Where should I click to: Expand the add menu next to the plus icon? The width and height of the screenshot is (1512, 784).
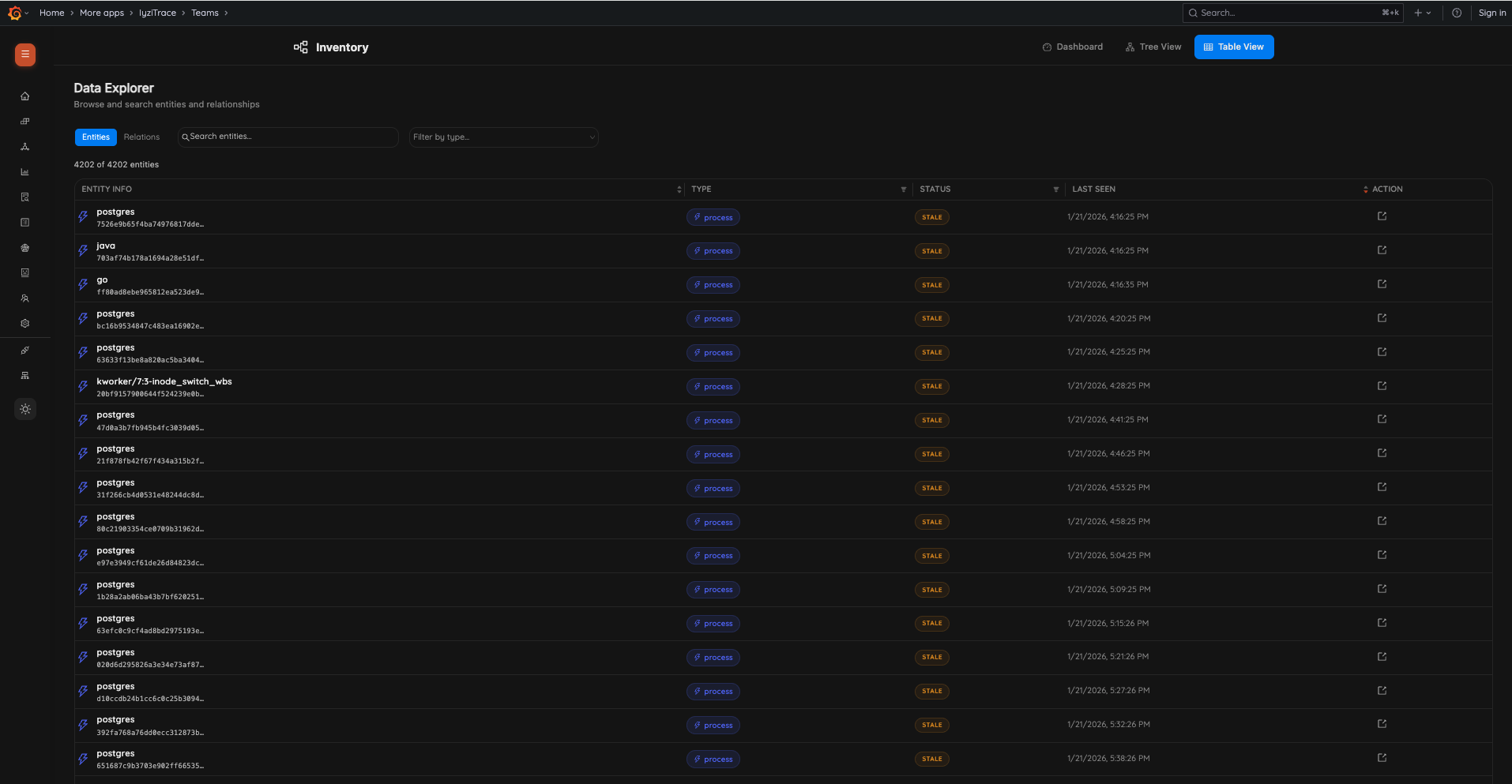tap(1429, 13)
